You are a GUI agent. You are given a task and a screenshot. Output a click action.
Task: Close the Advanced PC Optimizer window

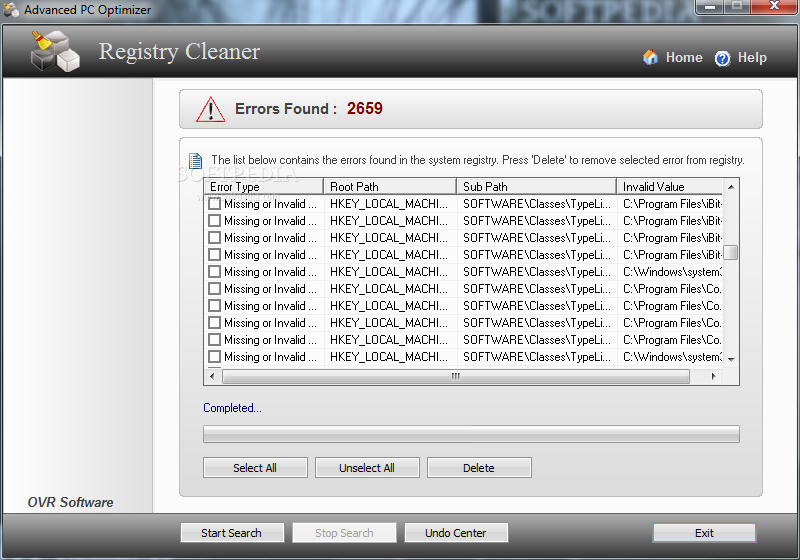pos(774,7)
